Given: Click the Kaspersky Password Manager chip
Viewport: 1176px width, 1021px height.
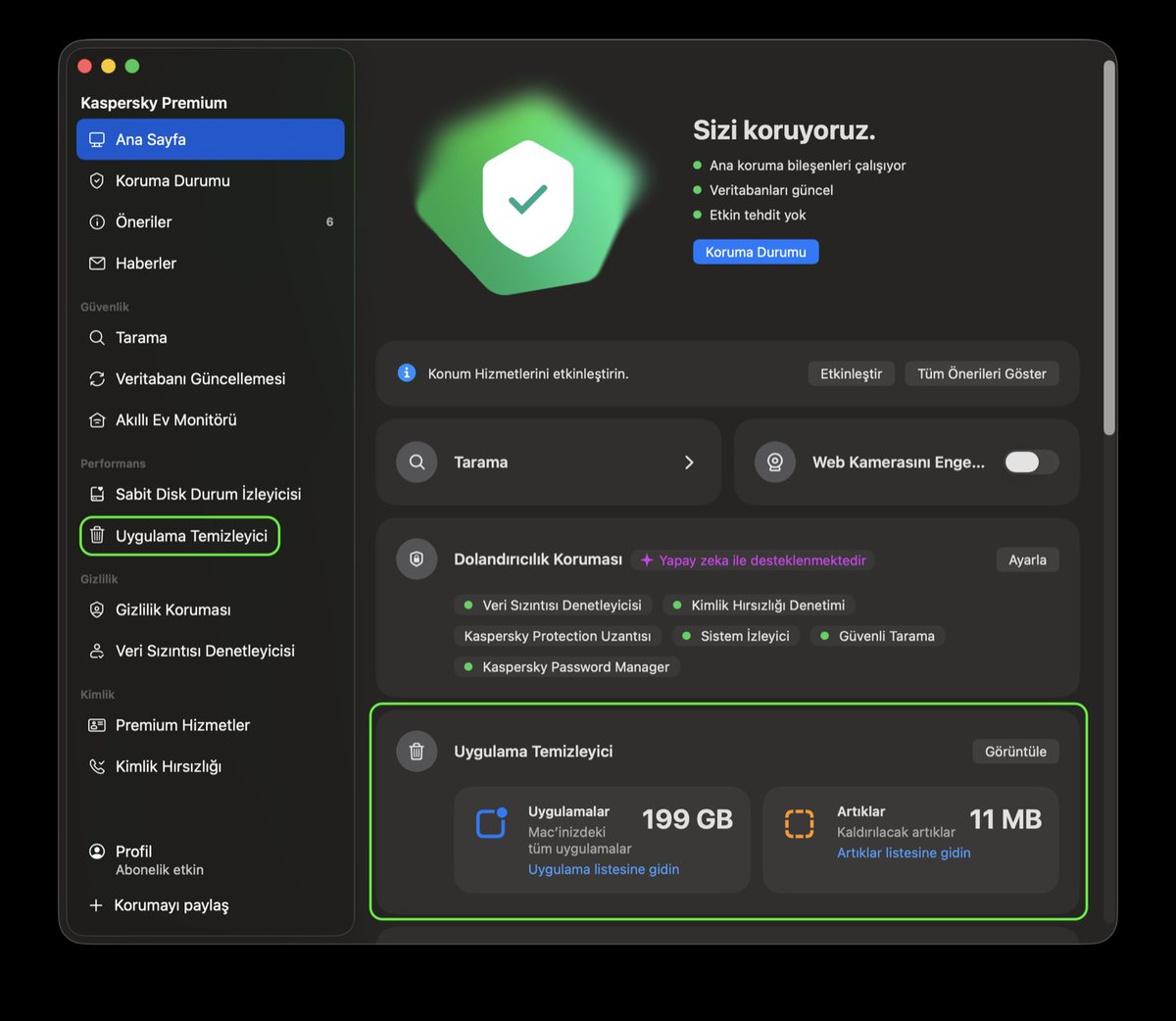Looking at the screenshot, I should point(567,667).
